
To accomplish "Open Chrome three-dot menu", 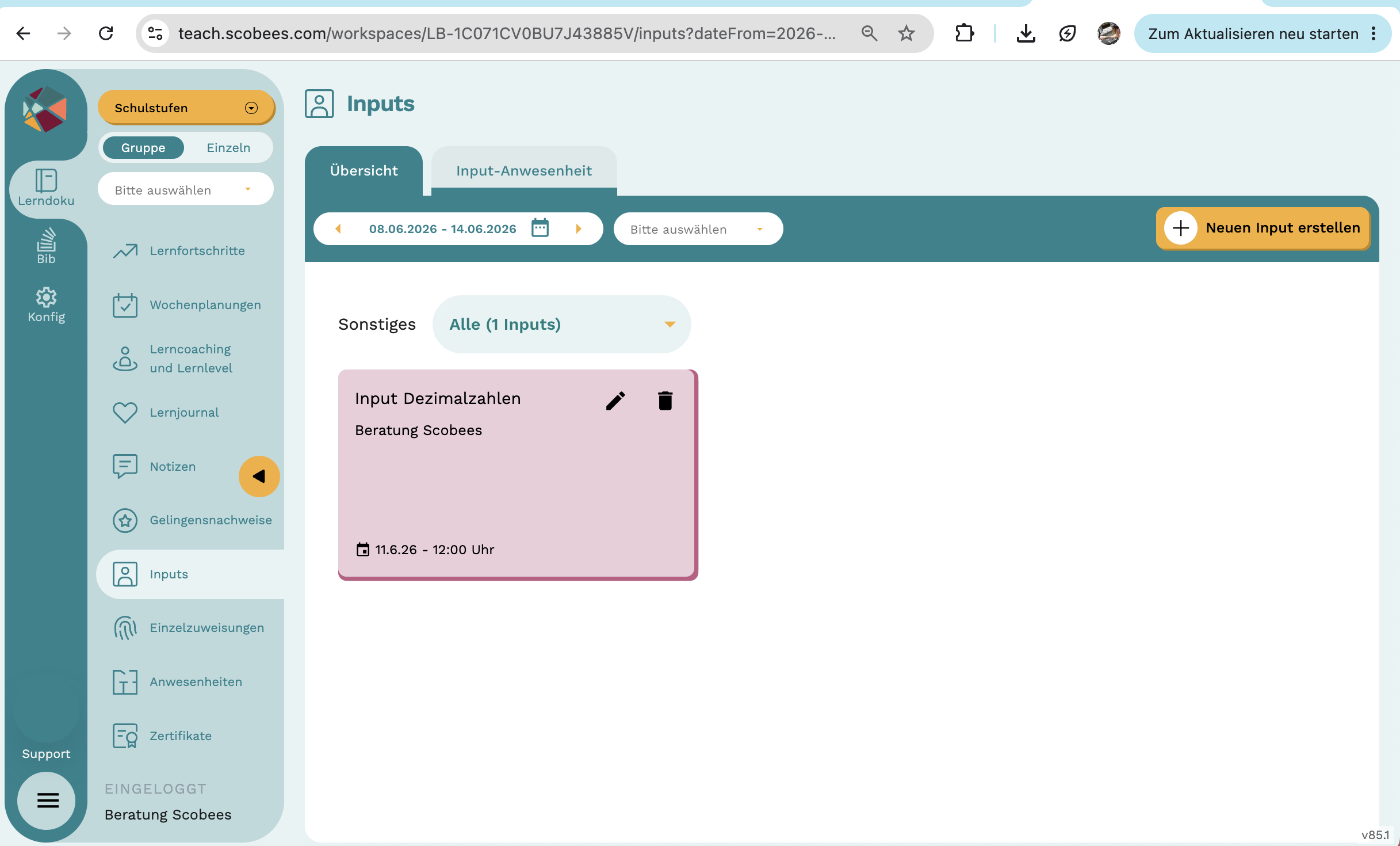I will (x=1374, y=33).
